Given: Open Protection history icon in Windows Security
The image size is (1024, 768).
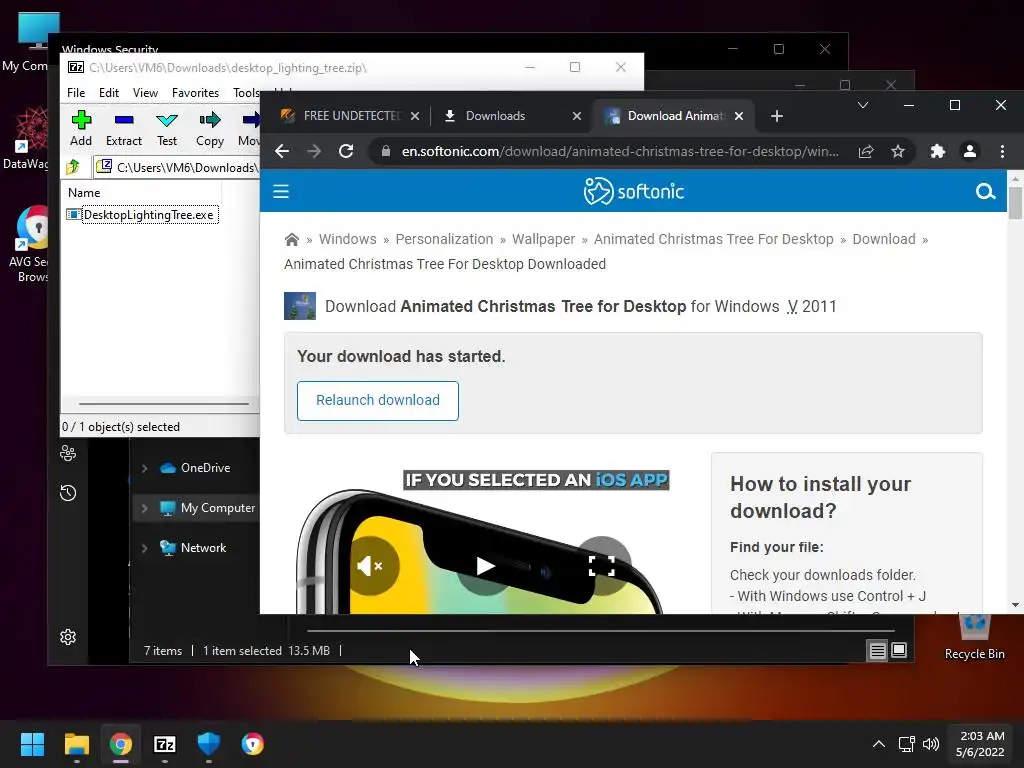Looking at the screenshot, I should pos(68,493).
